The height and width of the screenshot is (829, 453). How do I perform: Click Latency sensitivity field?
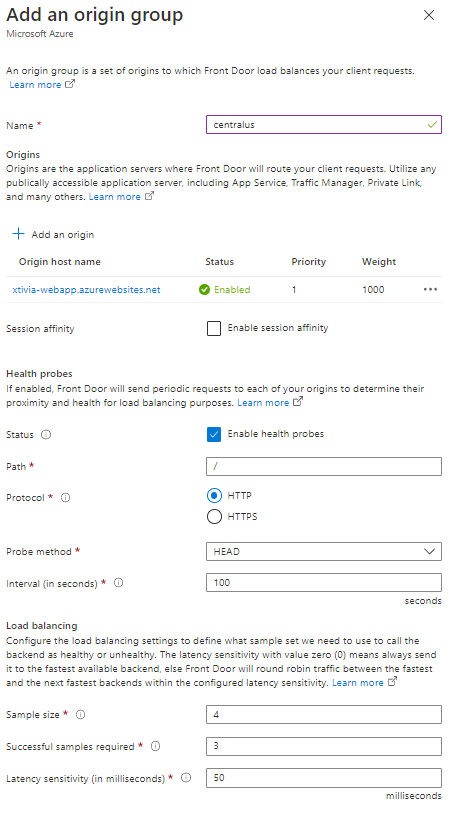tap(323, 778)
